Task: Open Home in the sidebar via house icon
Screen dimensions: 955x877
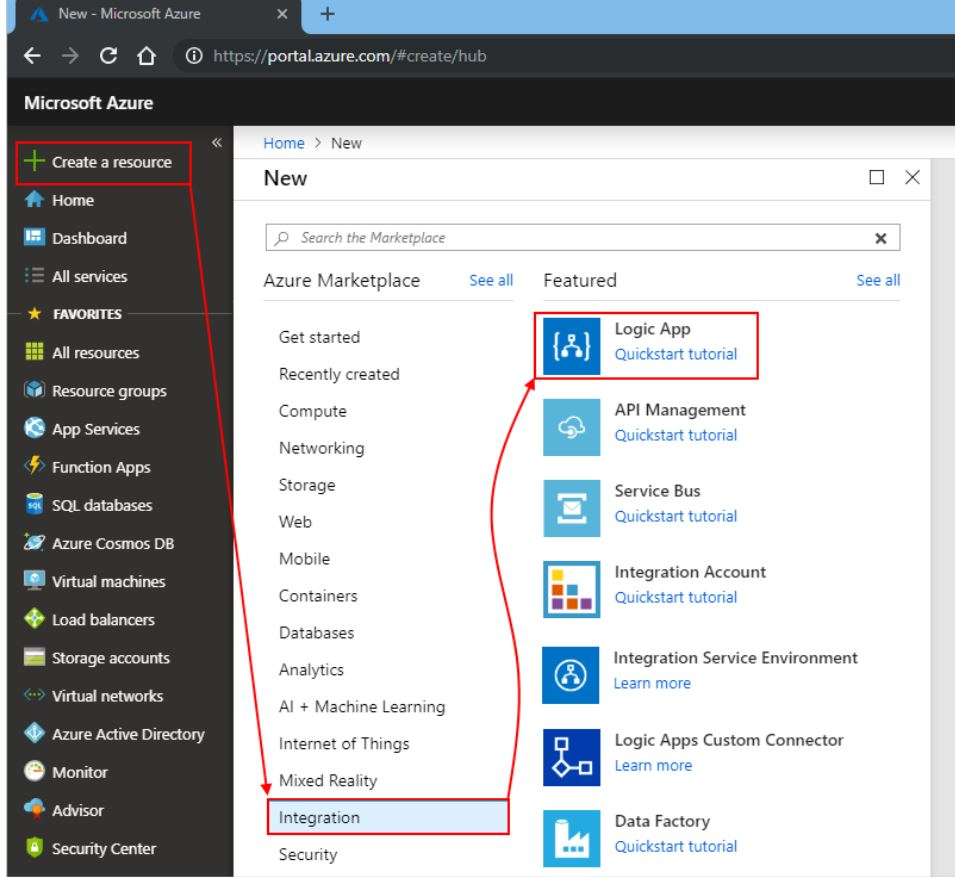Action: pyautogui.click(x=34, y=199)
